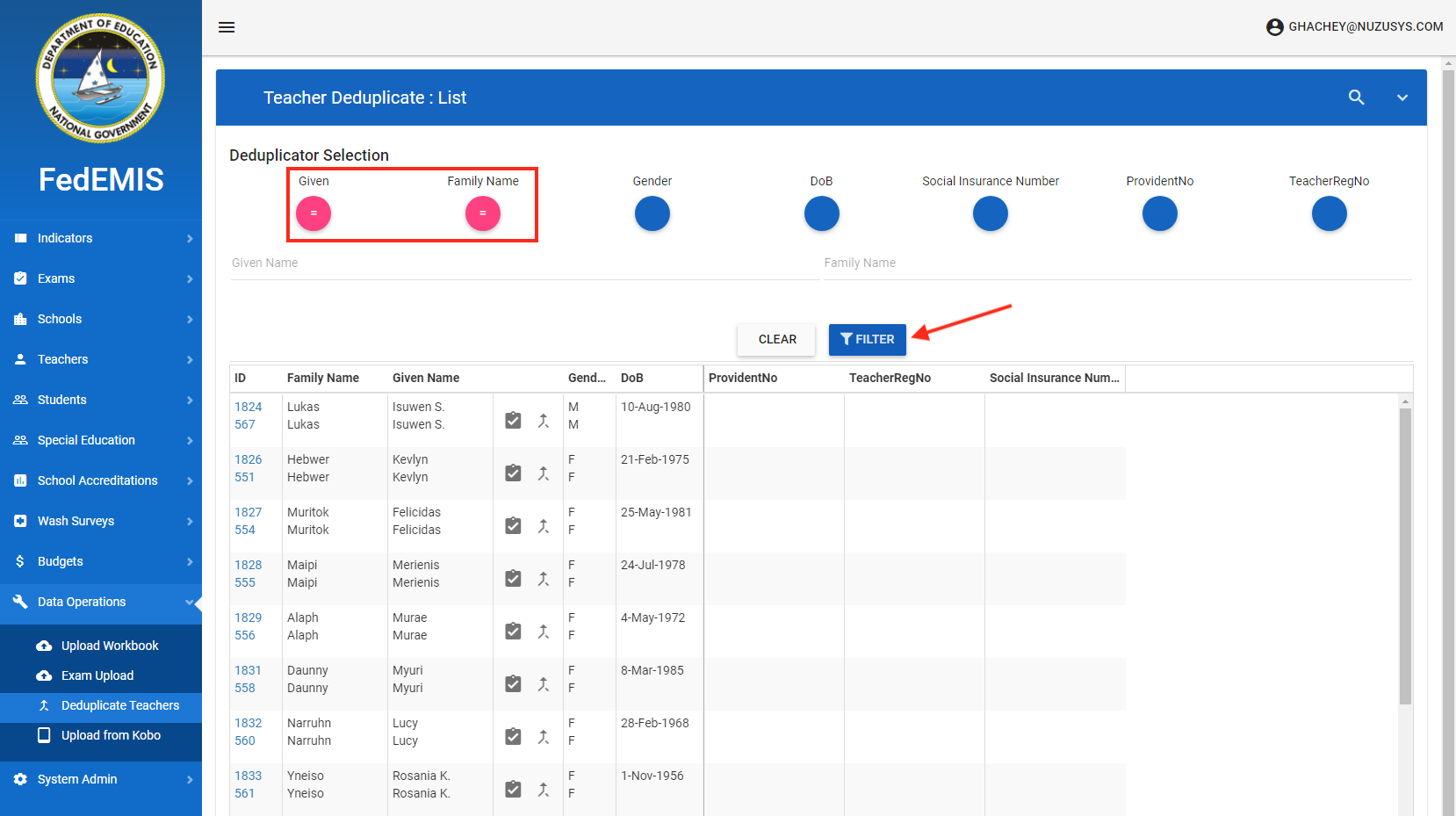Toggle the Gender deduplicator circle
1456x816 pixels.
652,213
